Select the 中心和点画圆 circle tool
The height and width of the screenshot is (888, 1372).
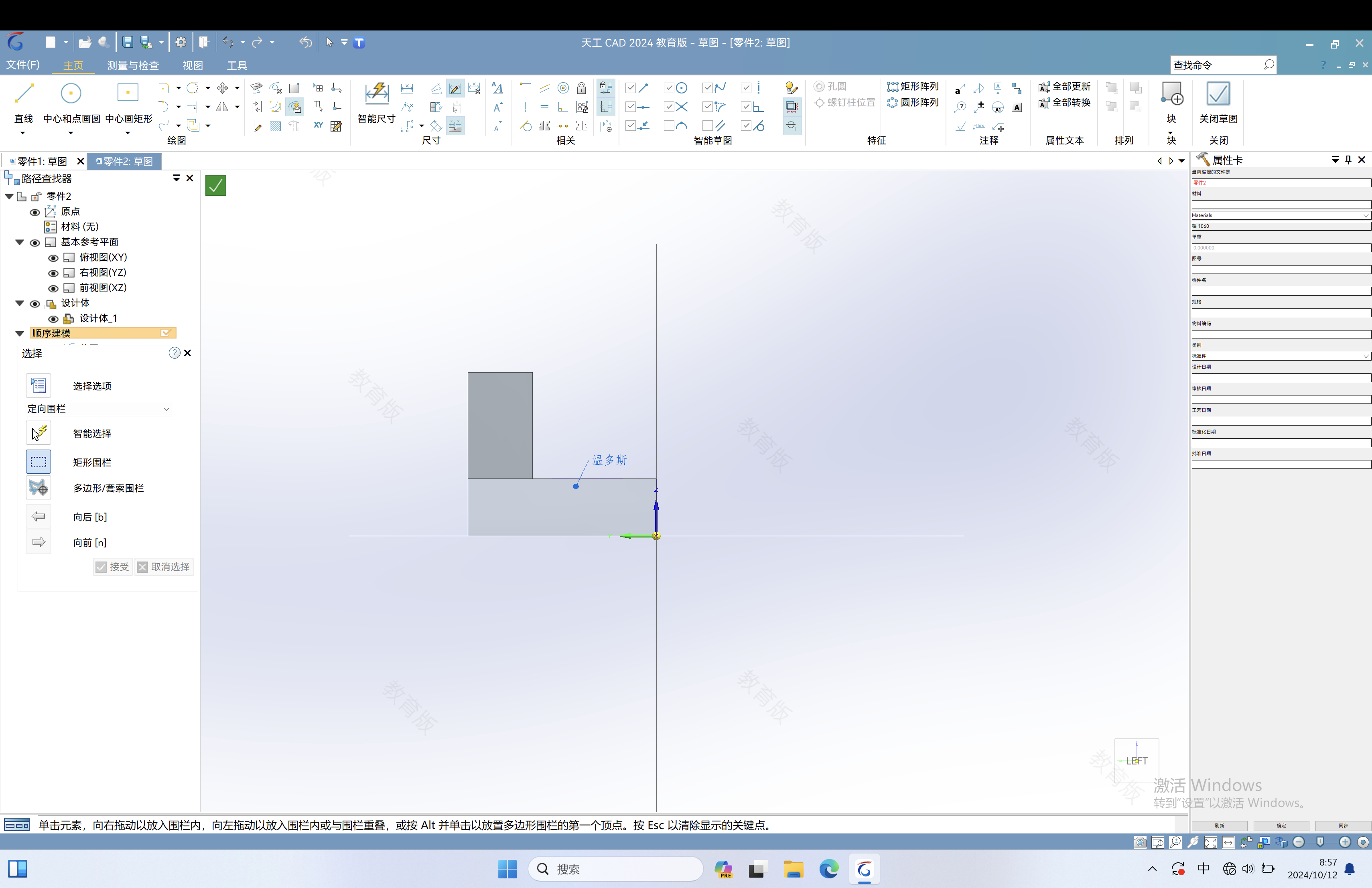[x=71, y=93]
